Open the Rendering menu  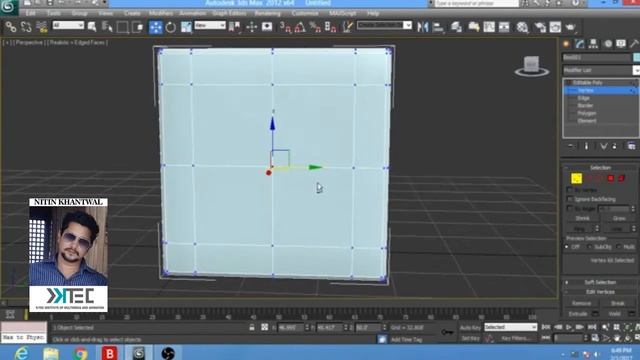[x=267, y=13]
